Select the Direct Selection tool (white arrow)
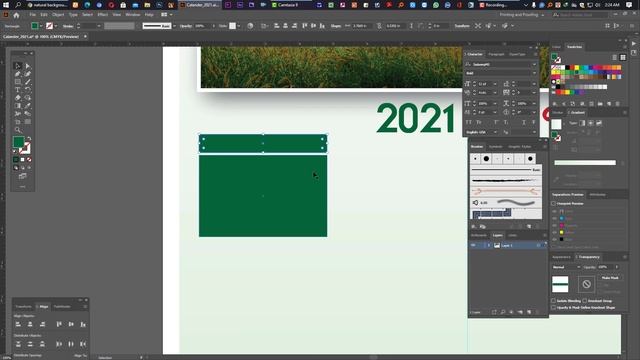Viewport: 640px width, 360px height. (27, 66)
